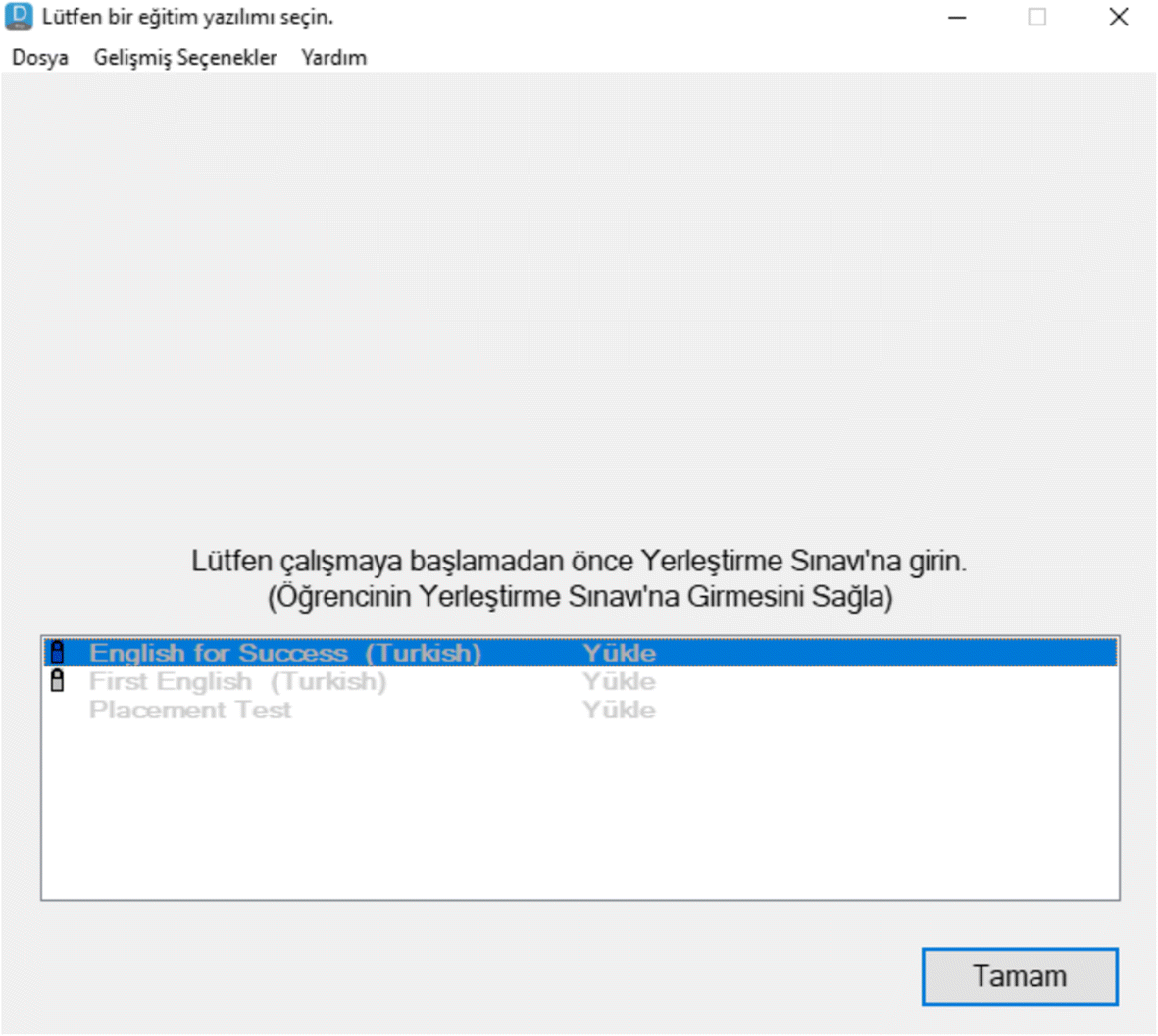Open the Dosya menu
The width and height of the screenshot is (1158, 1036).
coord(40,57)
